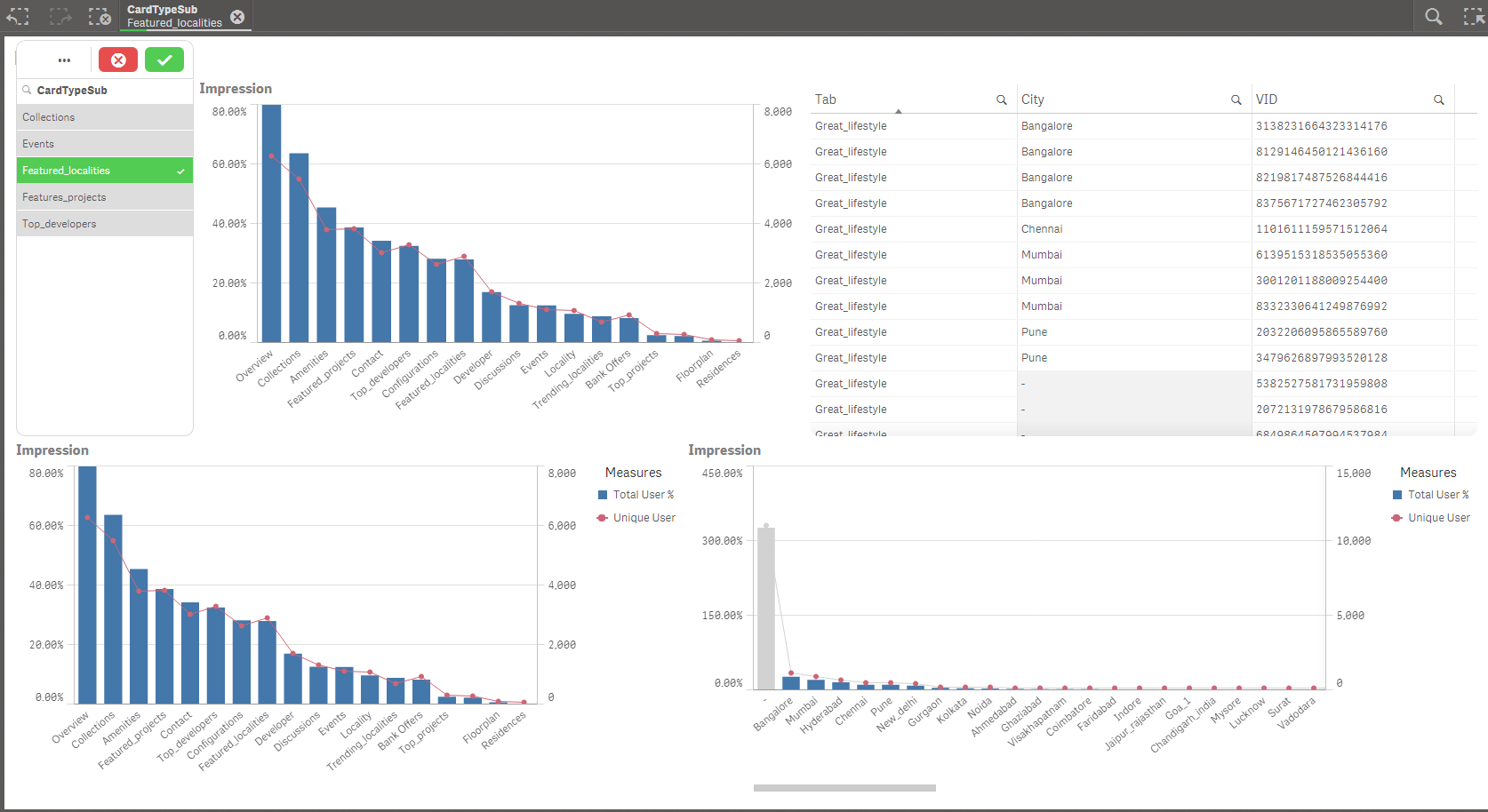The height and width of the screenshot is (812, 1488).
Task: Open the three-dots selection menu
Action: [x=64, y=60]
